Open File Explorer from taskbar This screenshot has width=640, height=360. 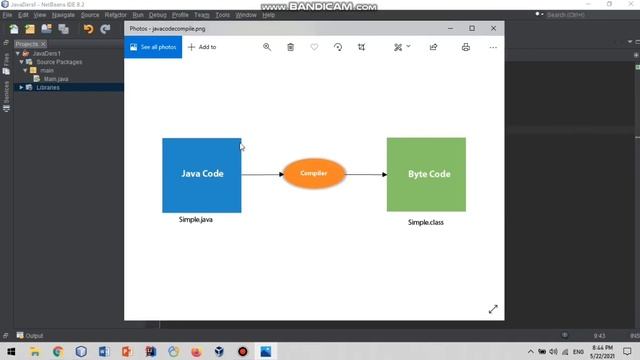35,351
